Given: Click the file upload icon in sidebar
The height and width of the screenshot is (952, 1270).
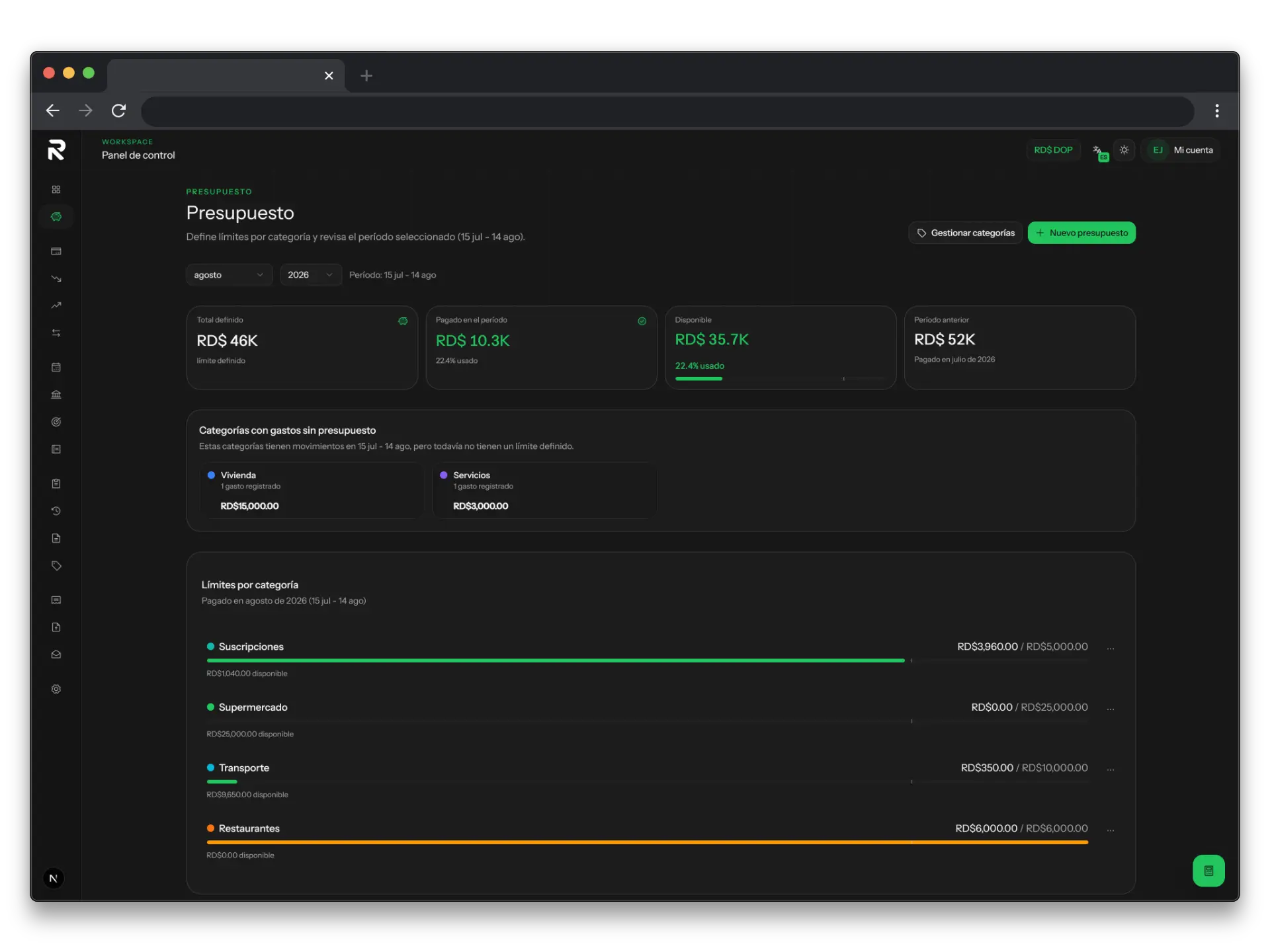Looking at the screenshot, I should pyautogui.click(x=56, y=627).
